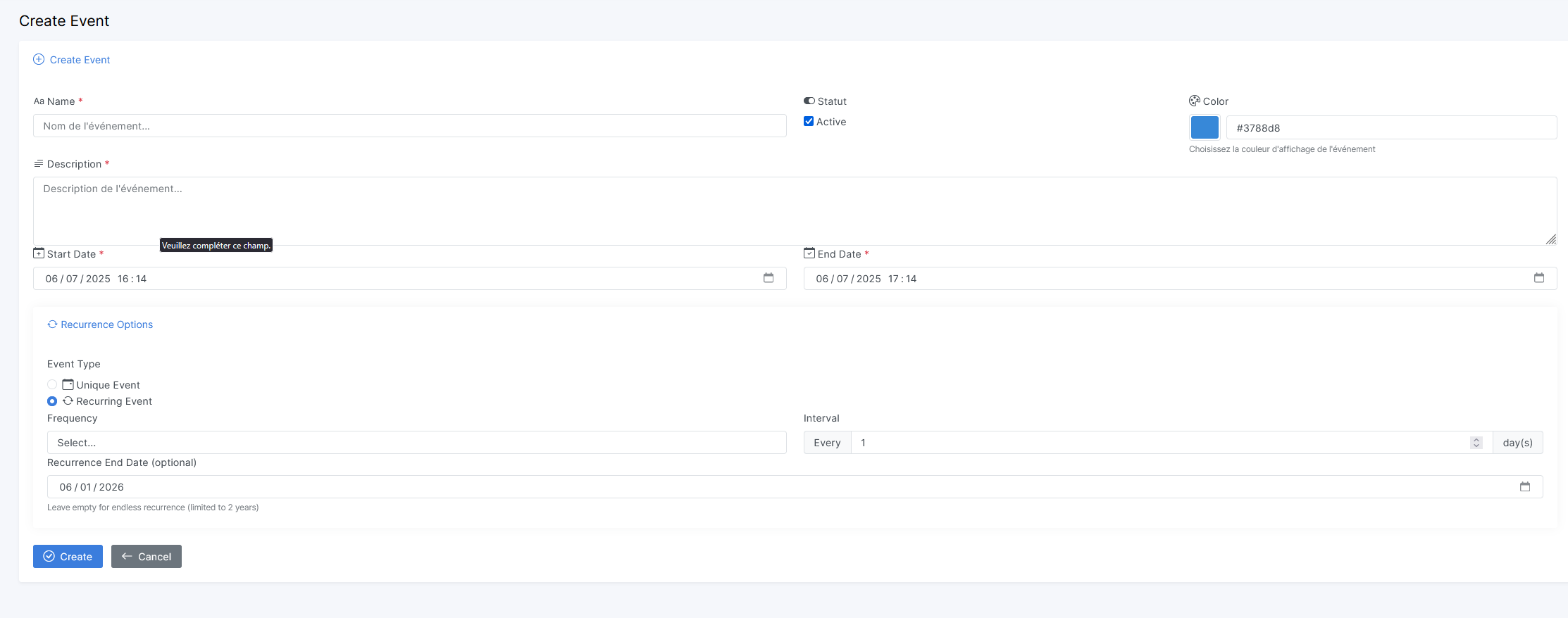Image resolution: width=1568 pixels, height=618 pixels.
Task: Open the Frequency Select dropdown
Action: (x=416, y=442)
